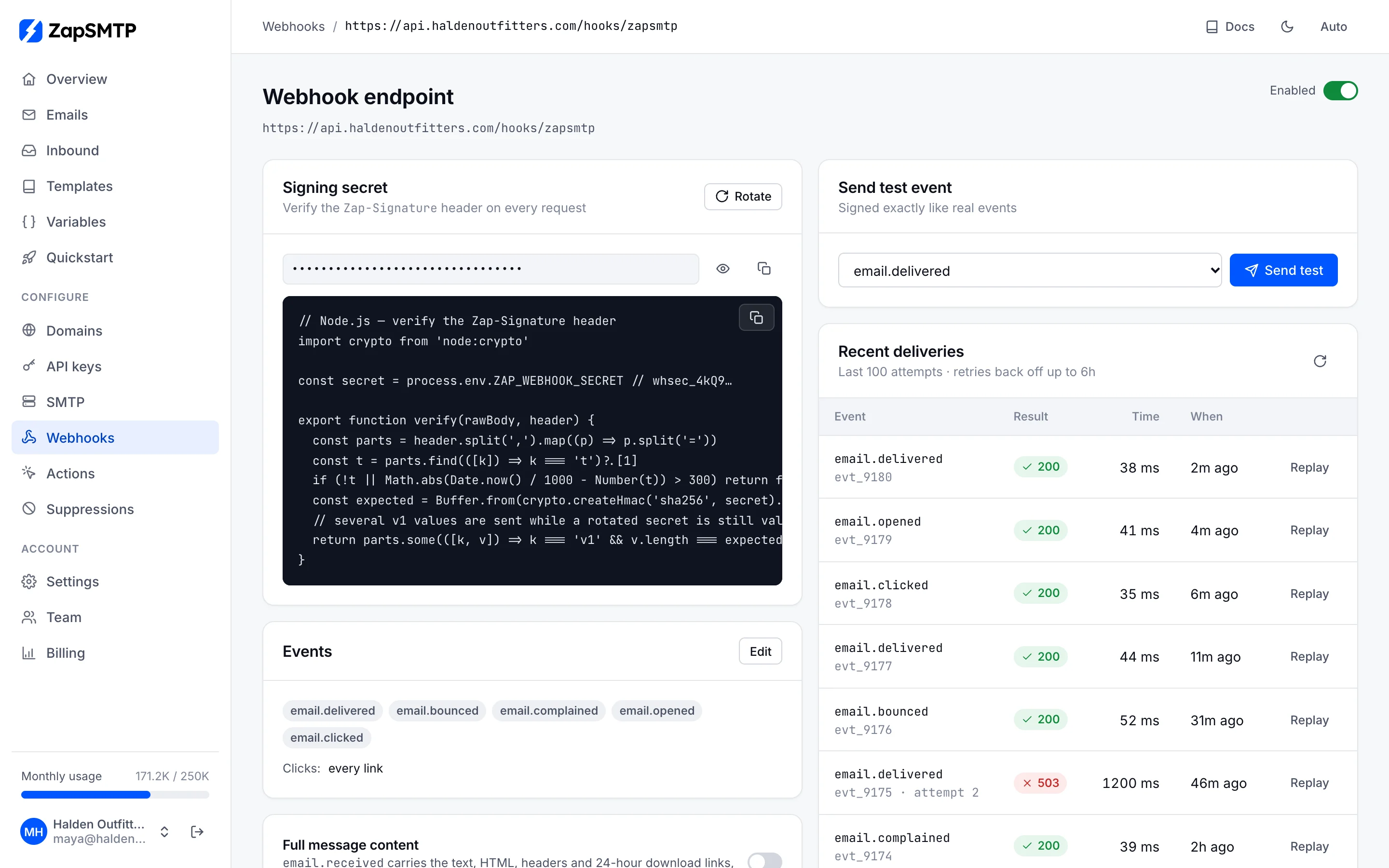This screenshot has height=868, width=1389.
Task: Navigate to Domains
Action: pyautogui.click(x=115, y=331)
